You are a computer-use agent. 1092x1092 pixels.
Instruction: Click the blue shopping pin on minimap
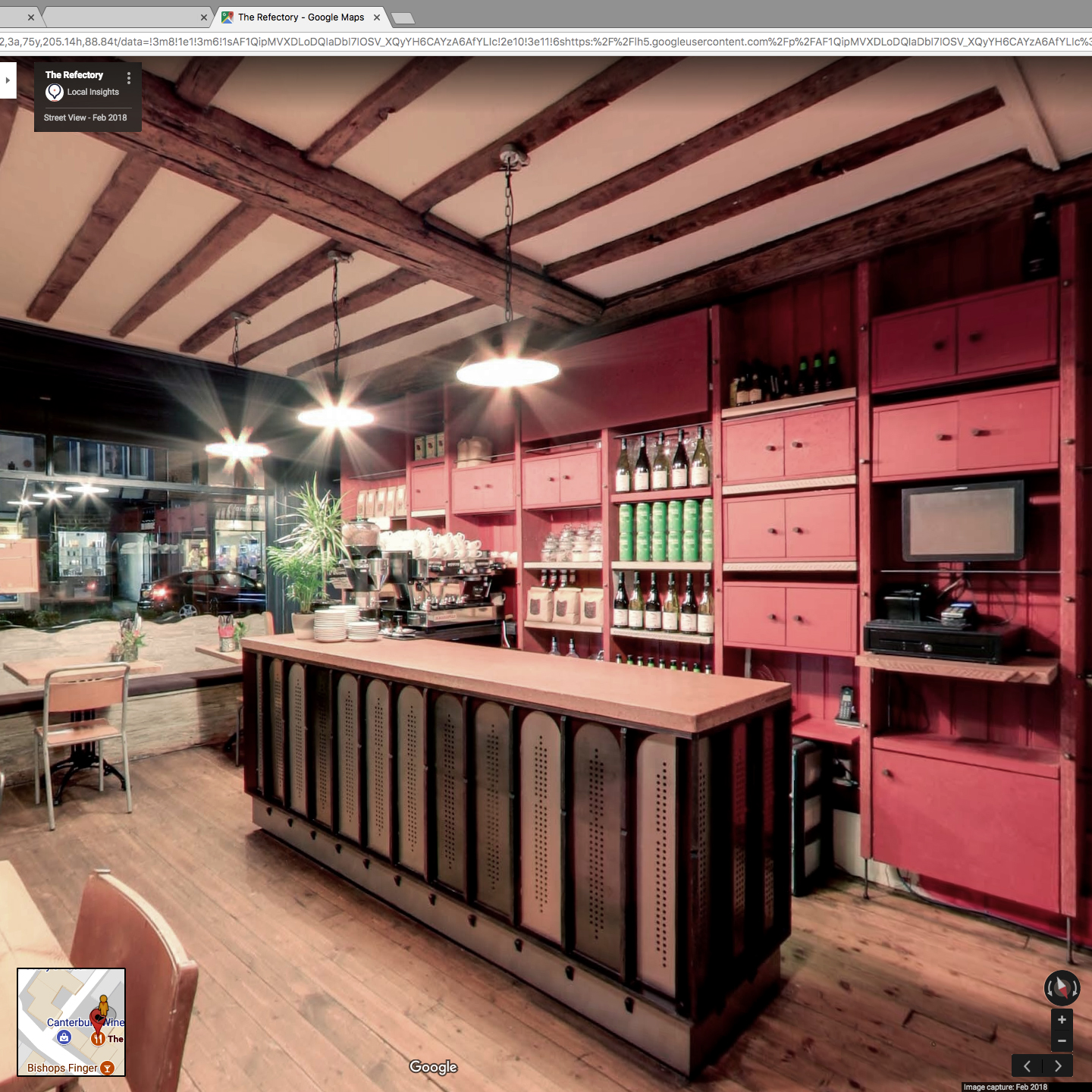click(x=64, y=1037)
